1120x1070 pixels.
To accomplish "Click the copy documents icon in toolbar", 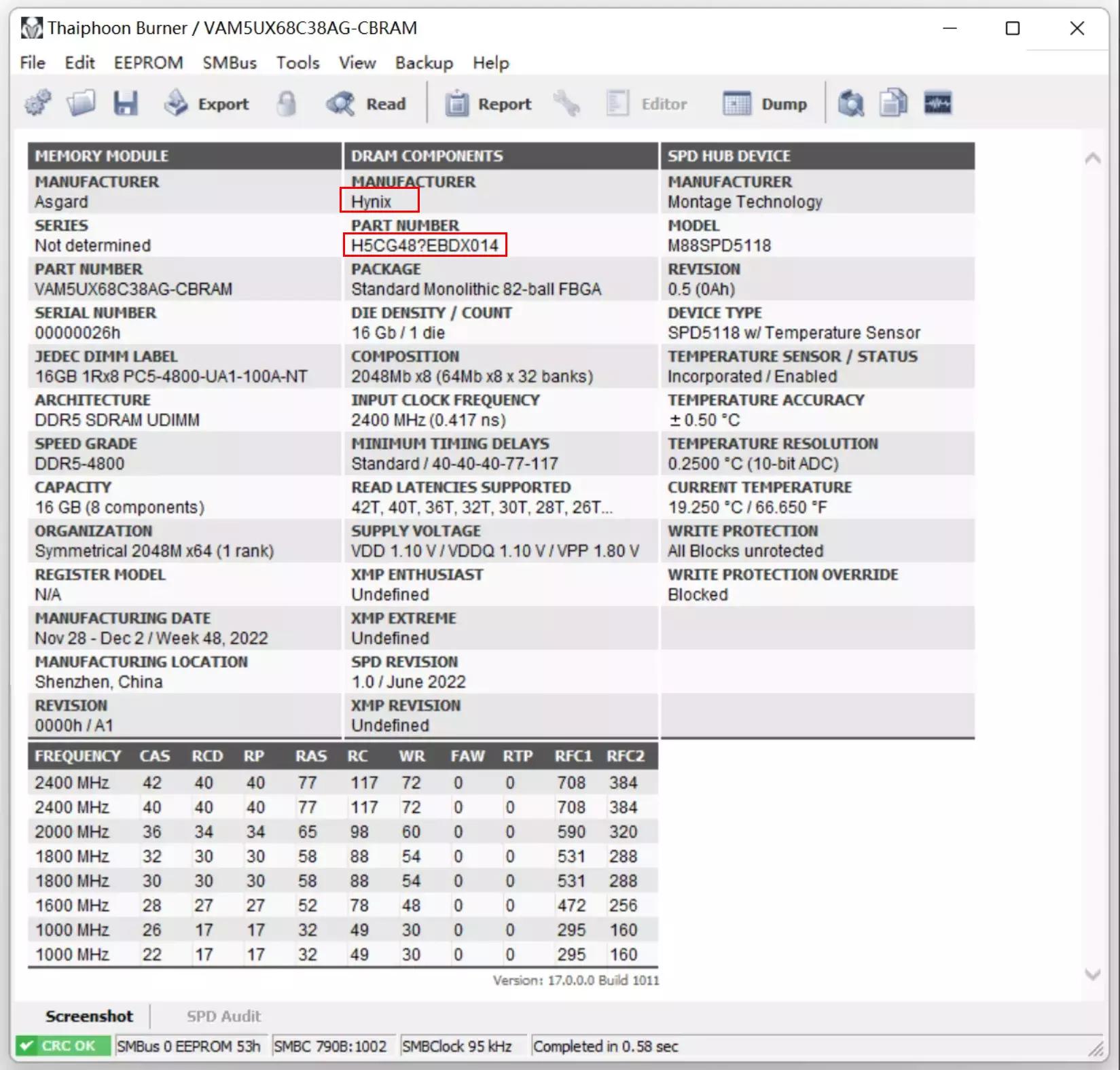I will [x=893, y=103].
